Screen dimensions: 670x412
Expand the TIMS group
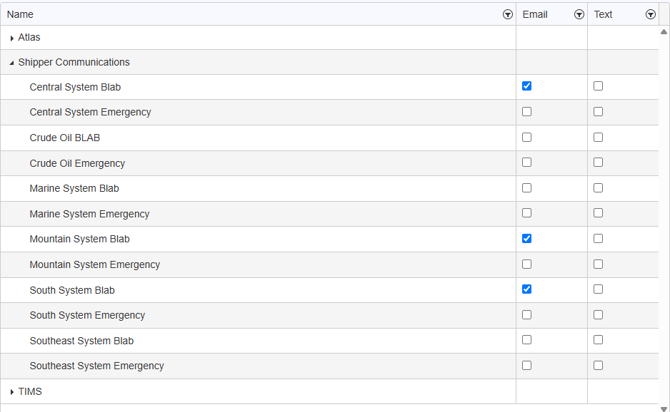coord(12,392)
